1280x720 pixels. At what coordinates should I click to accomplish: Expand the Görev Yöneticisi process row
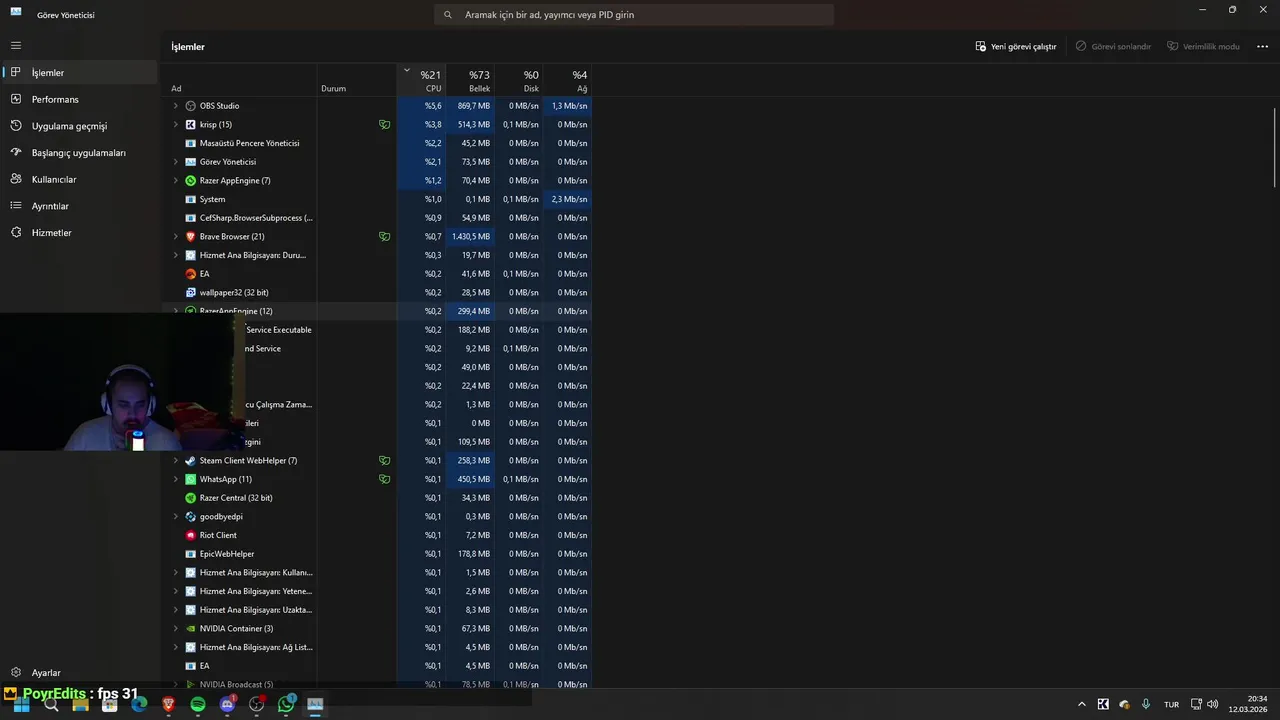176,162
